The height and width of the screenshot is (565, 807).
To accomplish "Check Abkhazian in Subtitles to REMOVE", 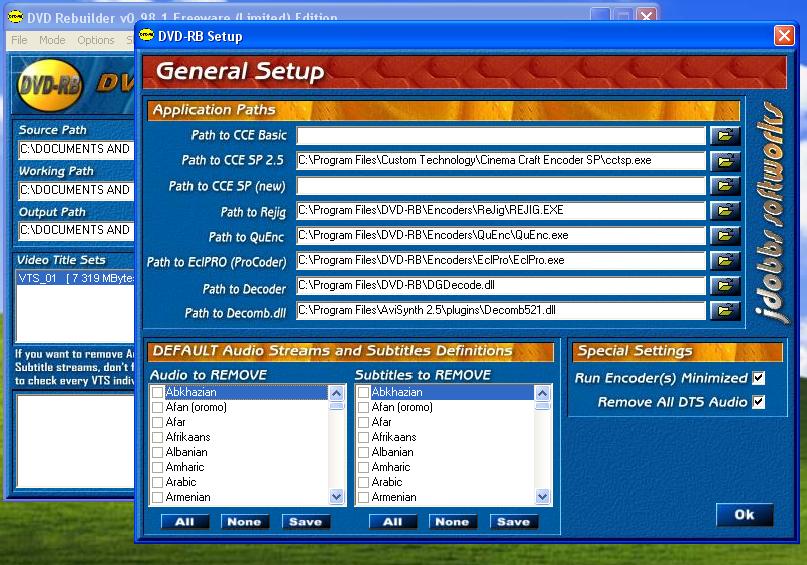I will 363,393.
